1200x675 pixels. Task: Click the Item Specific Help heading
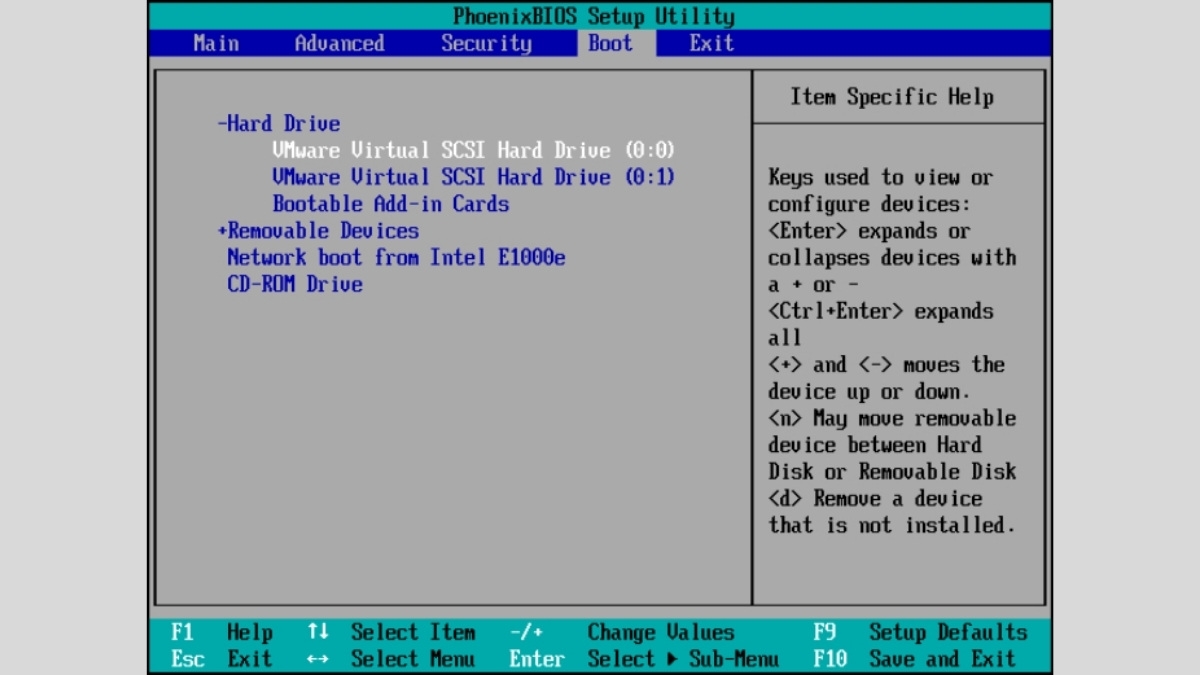point(892,97)
